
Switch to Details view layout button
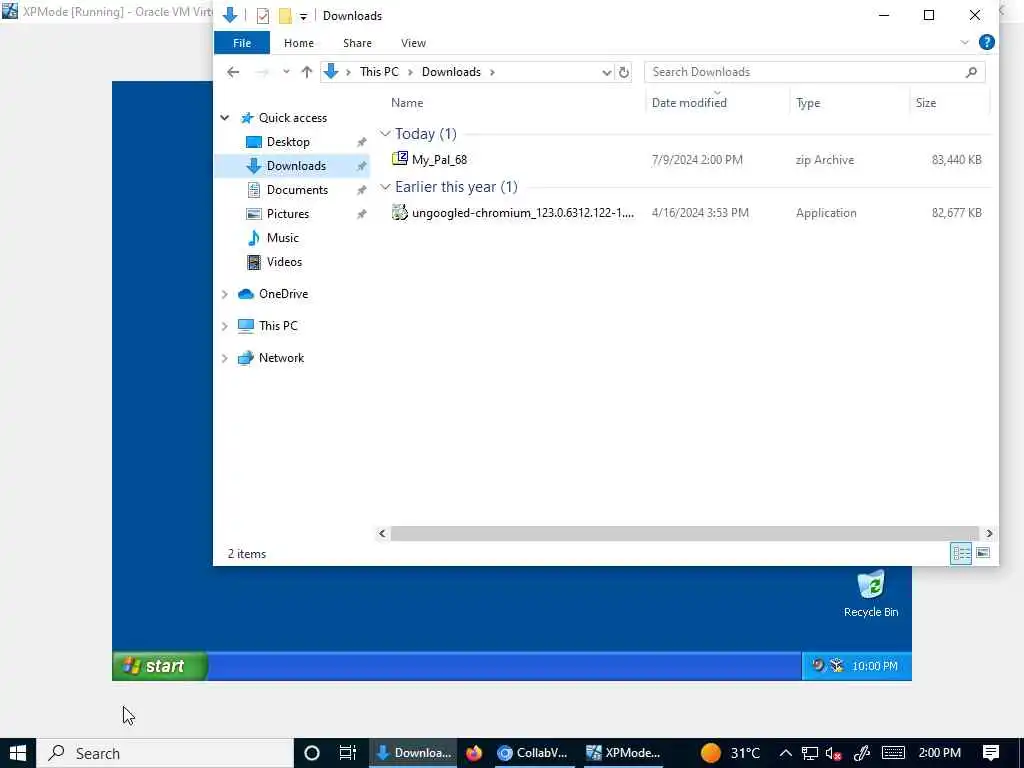pyautogui.click(x=961, y=553)
